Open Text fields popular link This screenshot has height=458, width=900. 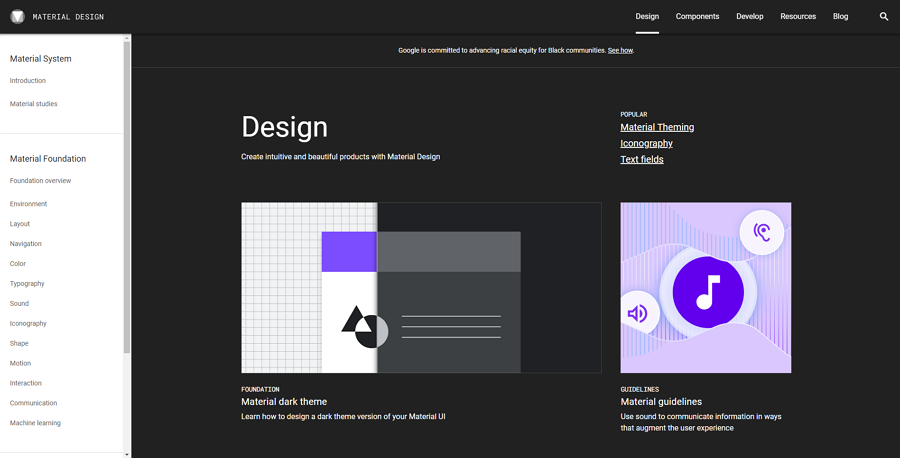(x=642, y=160)
